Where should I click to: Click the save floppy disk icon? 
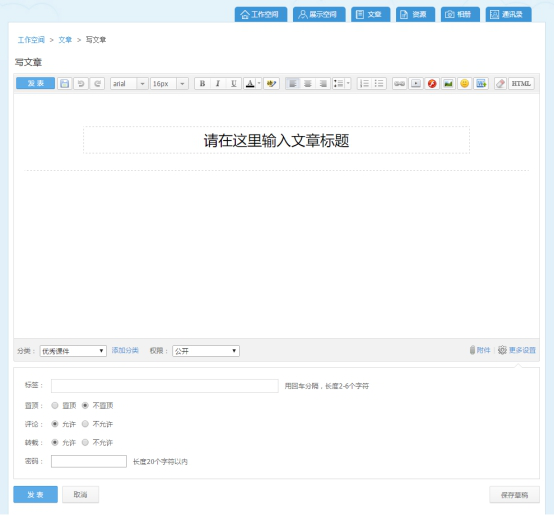64,84
